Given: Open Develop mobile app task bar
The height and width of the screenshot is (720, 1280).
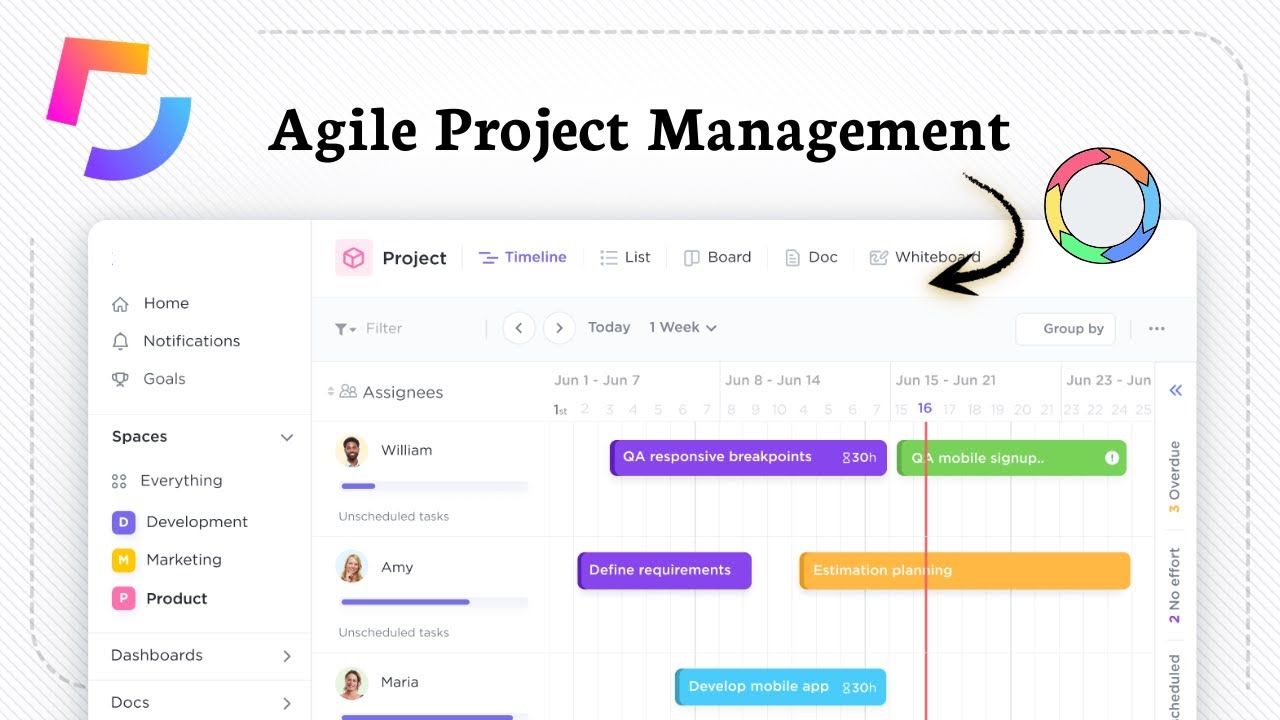Looking at the screenshot, I should [781, 687].
